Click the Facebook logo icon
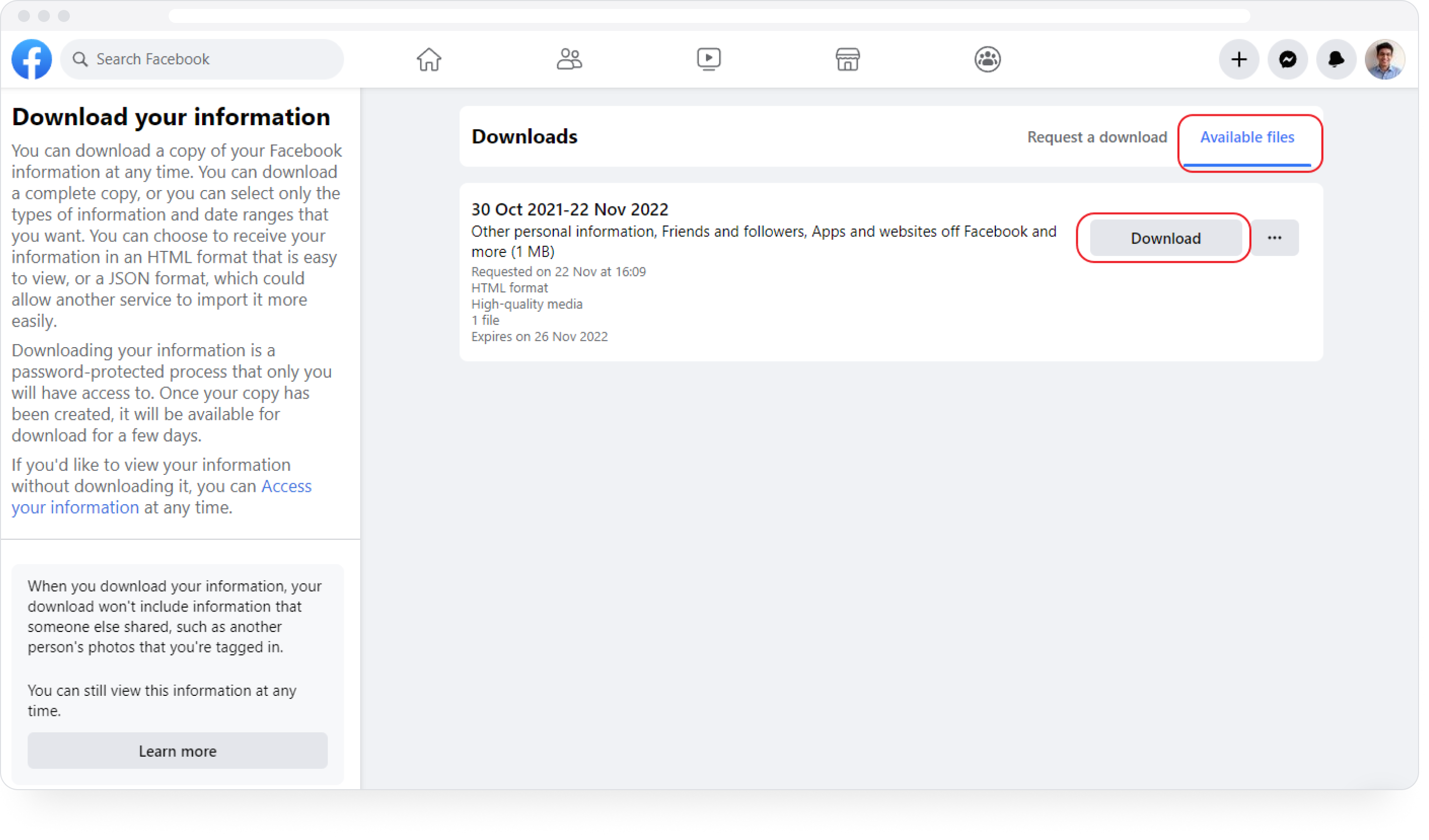The height and width of the screenshot is (840, 1429). (x=31, y=59)
